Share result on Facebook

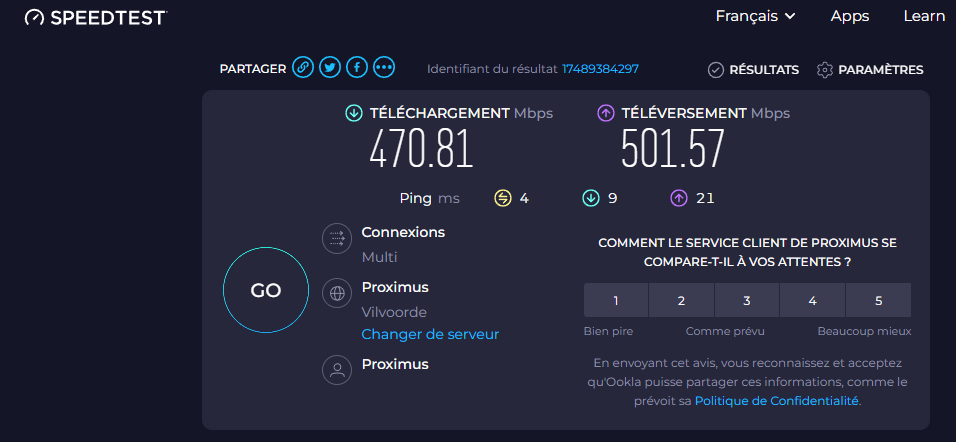357,68
